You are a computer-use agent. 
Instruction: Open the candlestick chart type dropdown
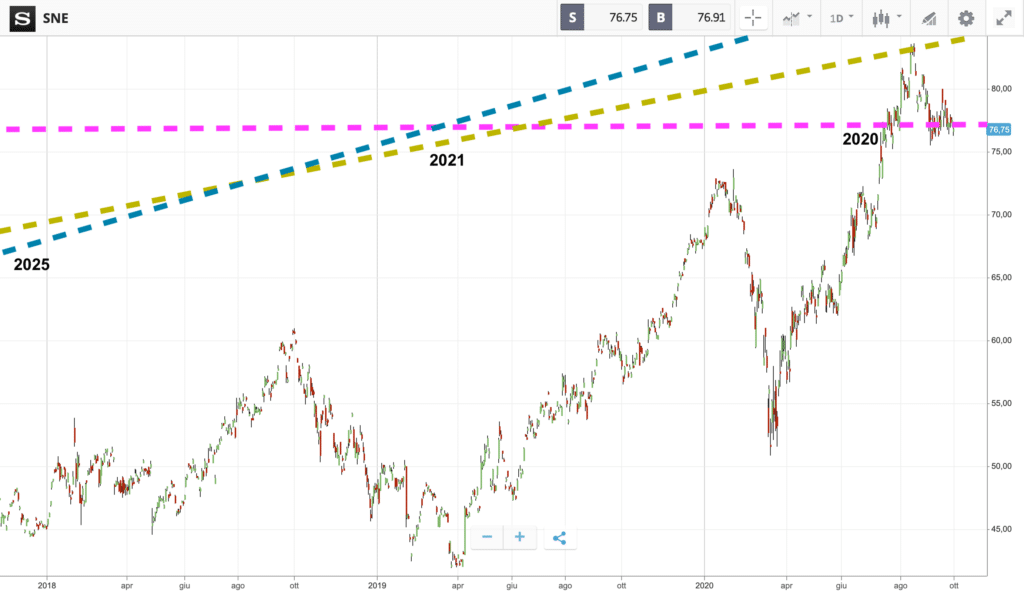click(886, 18)
